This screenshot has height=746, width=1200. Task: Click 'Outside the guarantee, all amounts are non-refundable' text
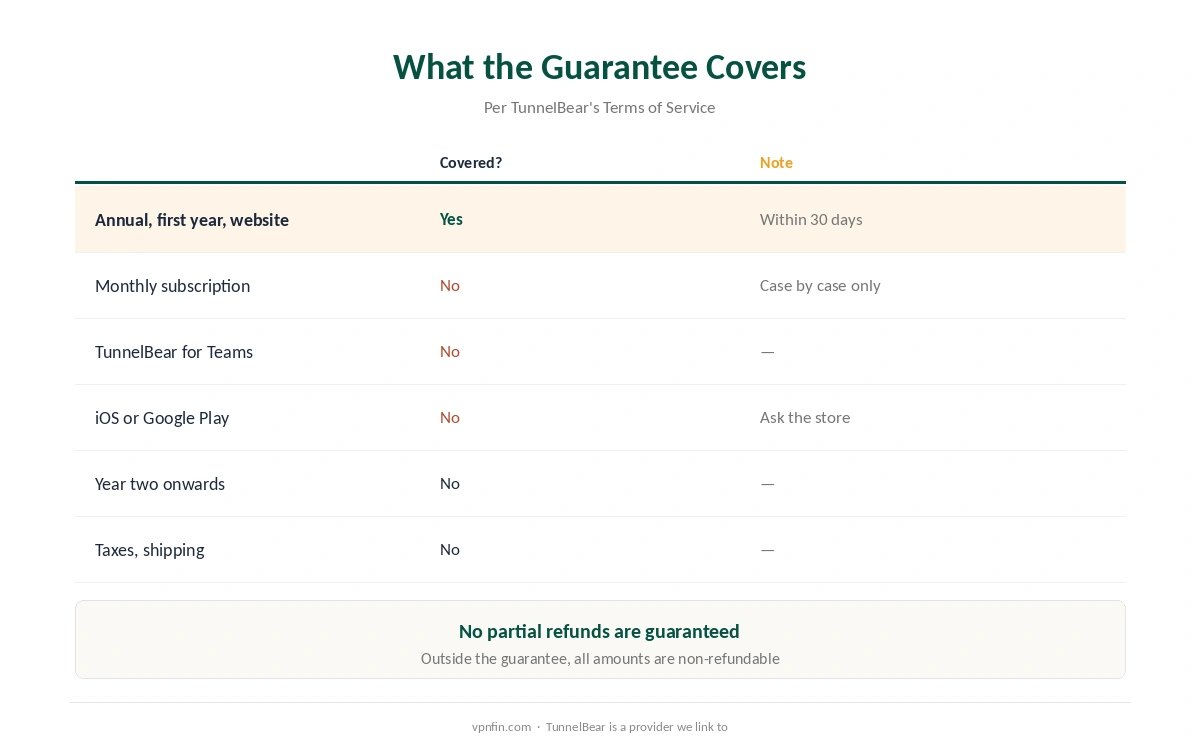(x=600, y=658)
